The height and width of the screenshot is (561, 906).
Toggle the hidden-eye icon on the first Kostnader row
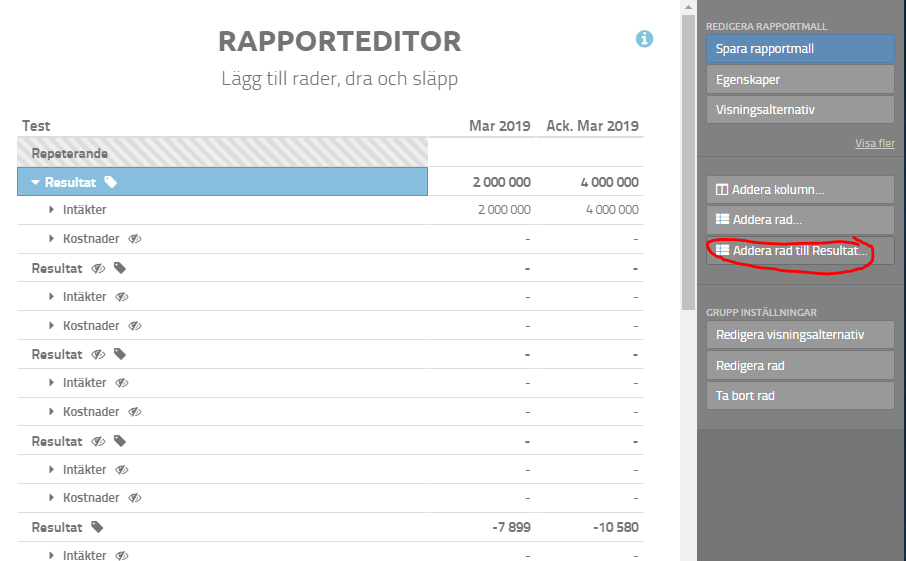pos(135,239)
